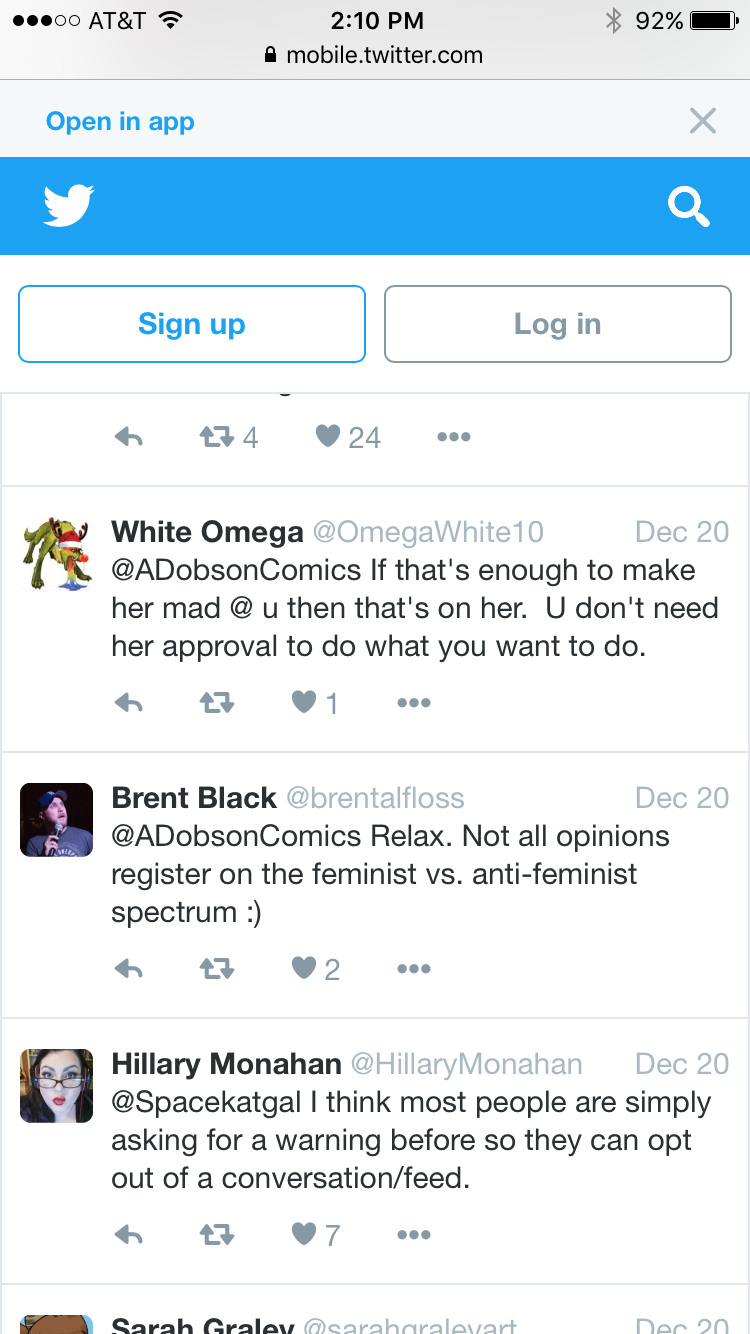Open more options on Brent Black's tweet

(x=413, y=969)
